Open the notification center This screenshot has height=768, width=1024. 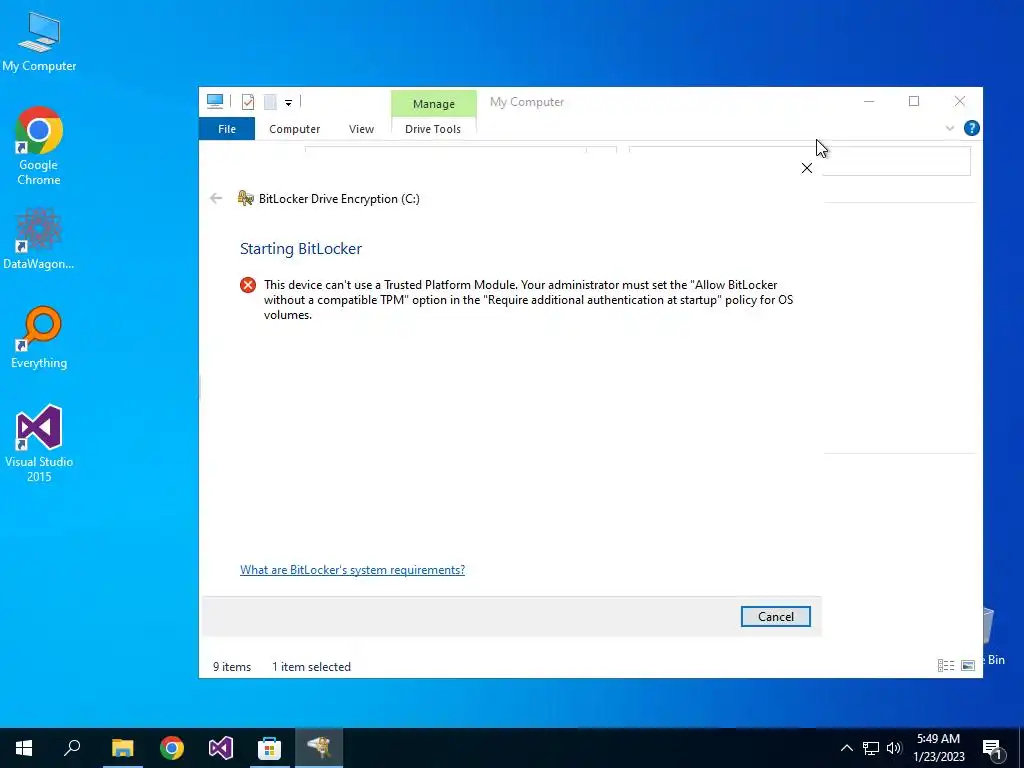[x=992, y=749]
